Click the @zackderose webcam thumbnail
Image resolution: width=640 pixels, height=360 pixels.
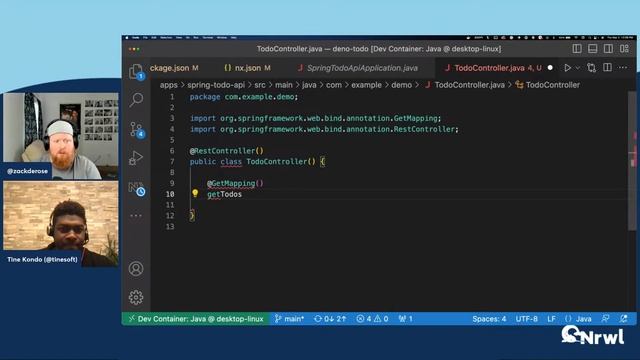pos(61,136)
